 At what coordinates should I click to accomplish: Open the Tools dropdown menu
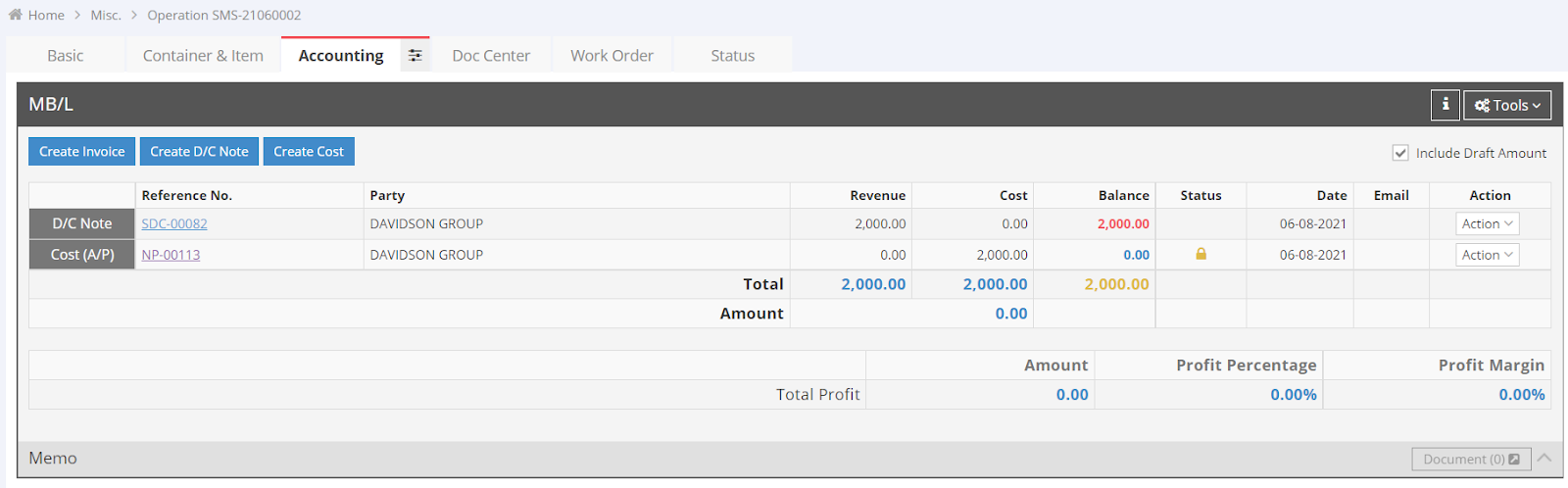tap(1506, 105)
